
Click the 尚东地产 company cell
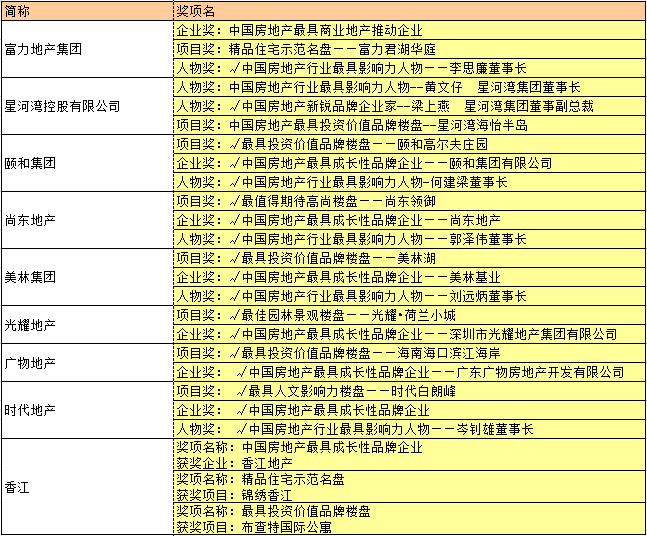(x=87, y=220)
